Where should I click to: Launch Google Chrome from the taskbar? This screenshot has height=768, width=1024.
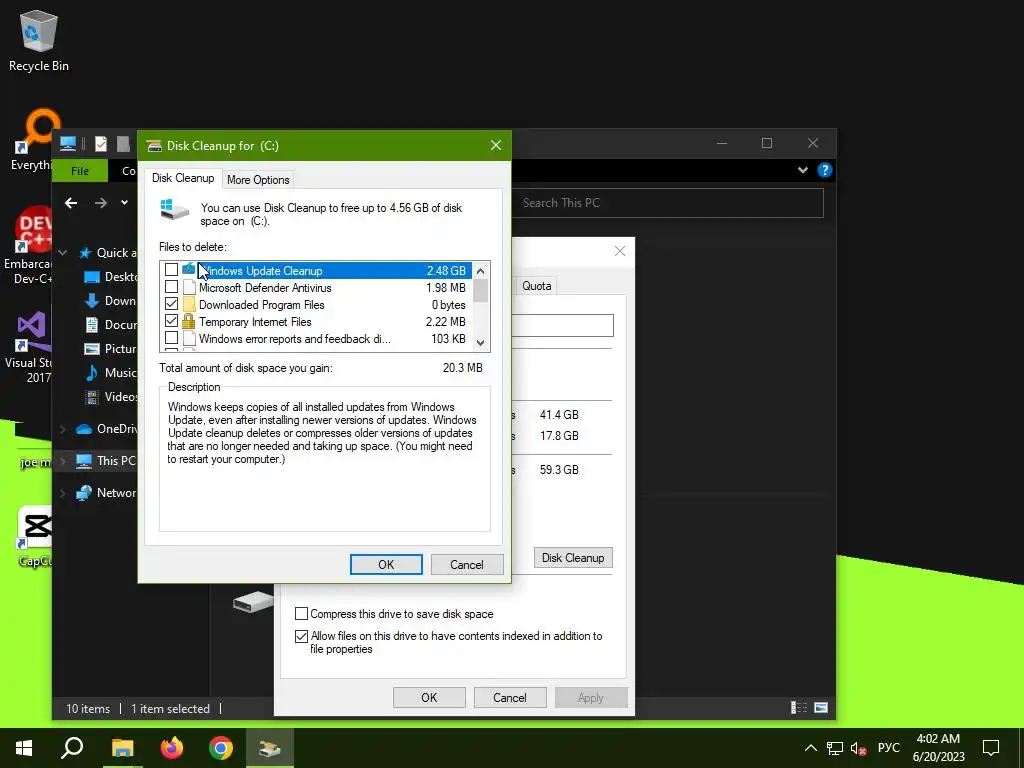click(221, 748)
